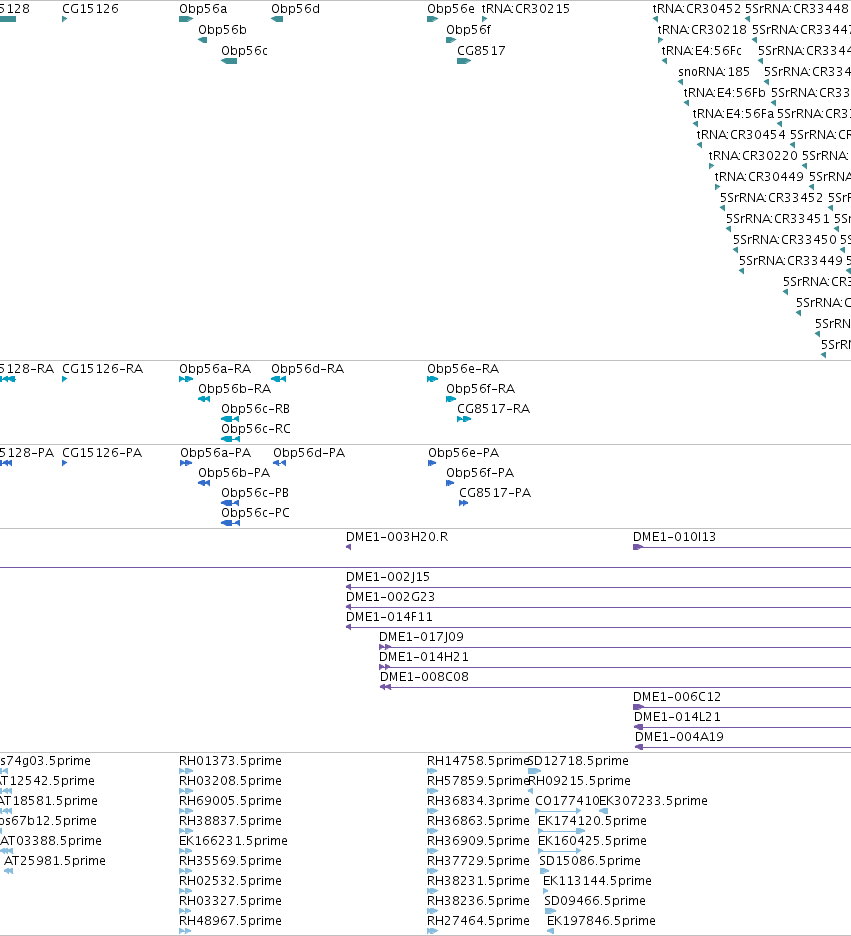Select the AT25981.5prime EST label

[55, 861]
